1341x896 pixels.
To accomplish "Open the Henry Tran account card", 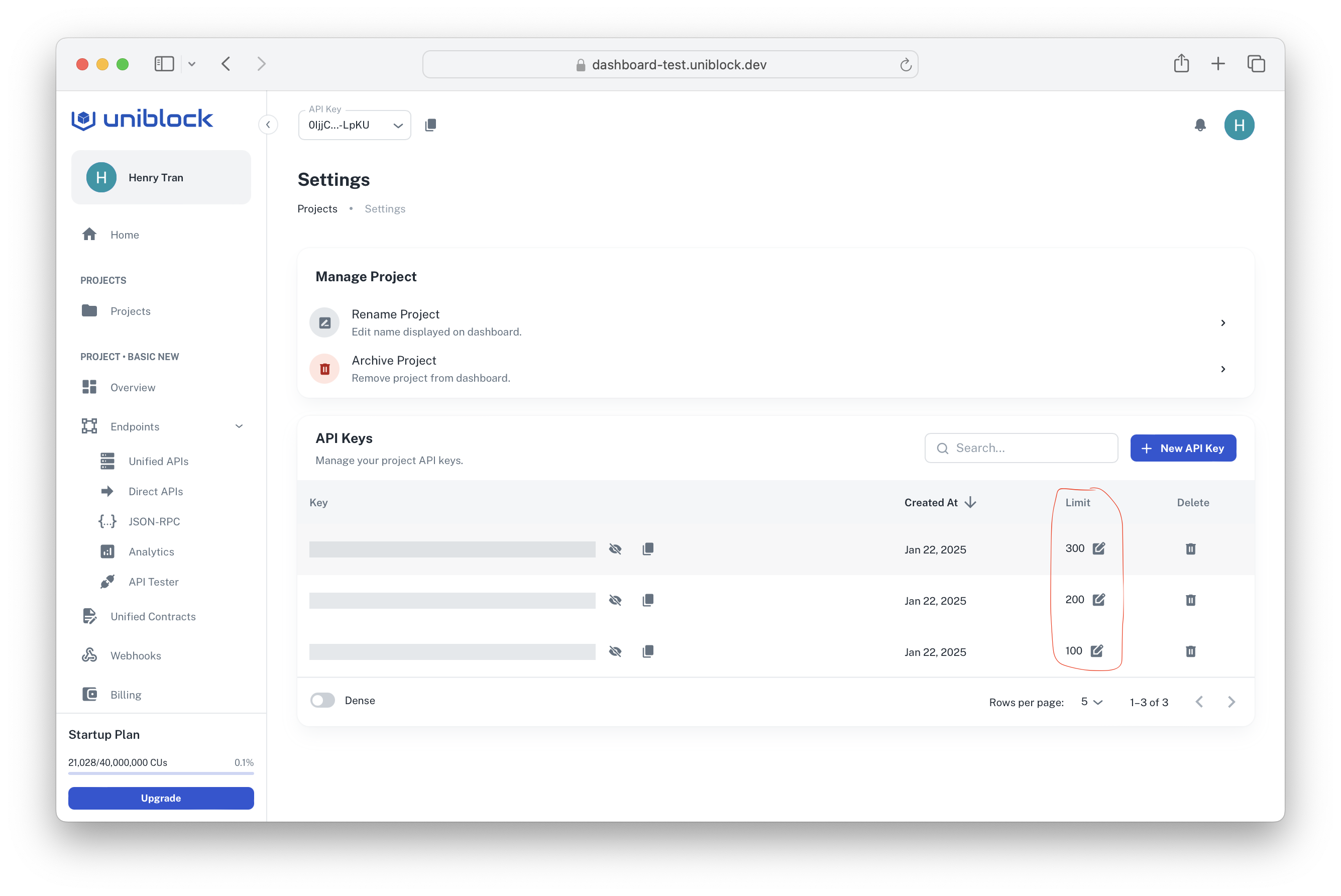I will point(161,177).
